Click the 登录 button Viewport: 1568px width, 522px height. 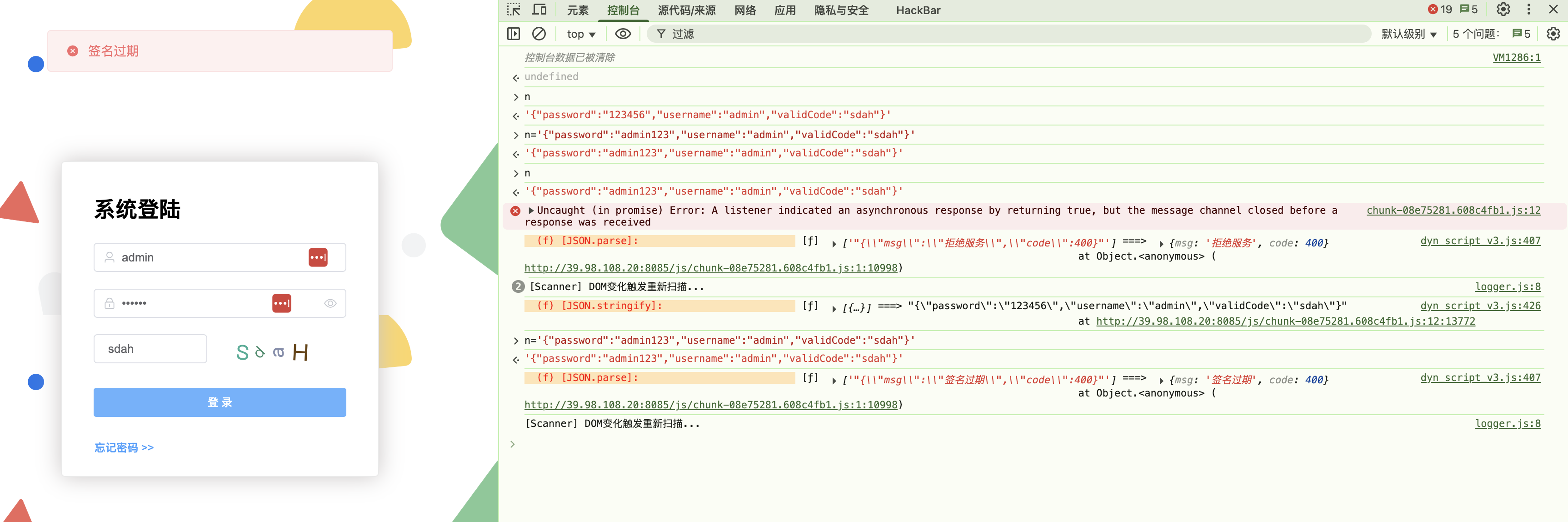click(x=220, y=402)
